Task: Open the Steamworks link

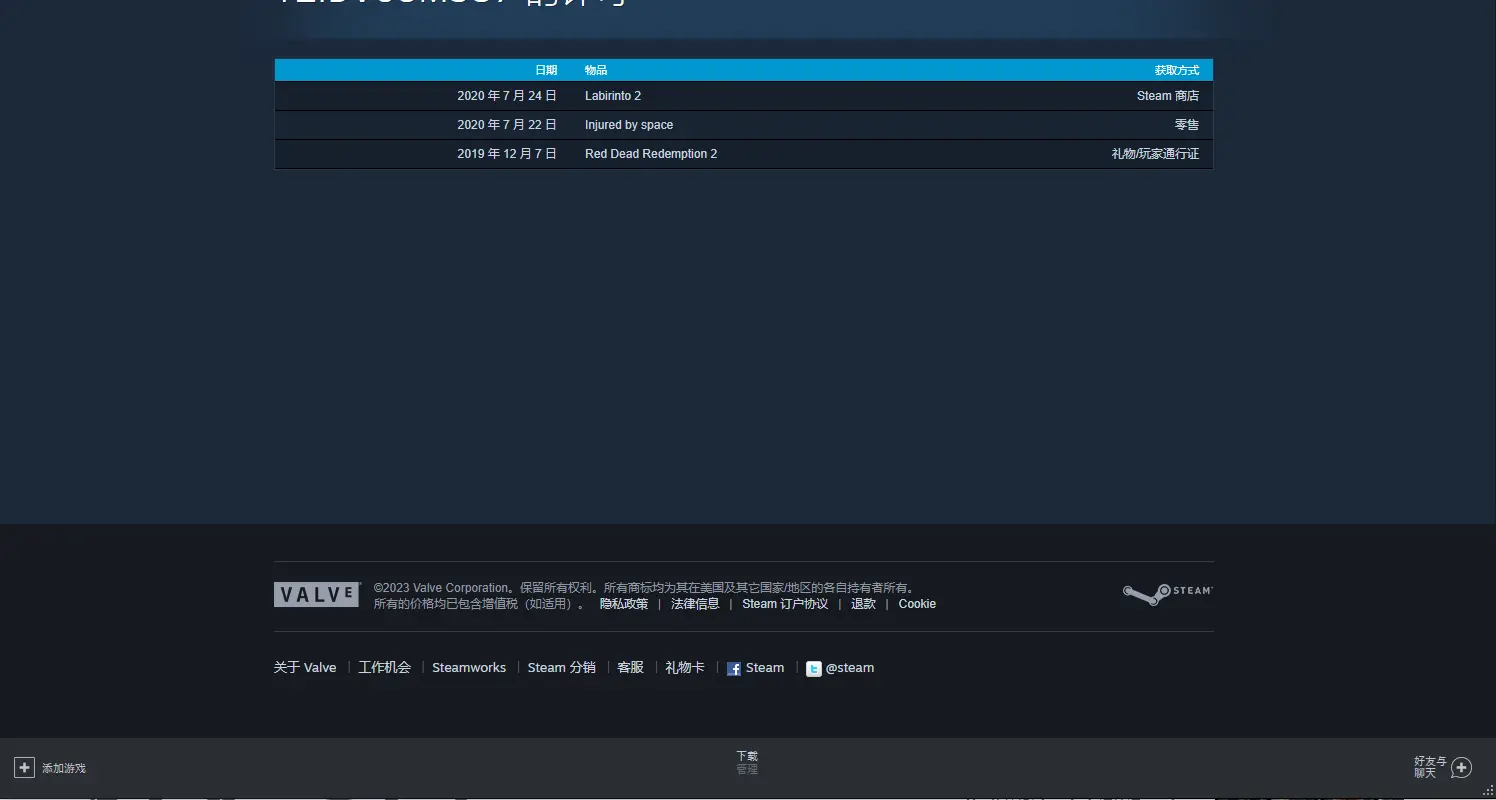Action: click(x=469, y=668)
